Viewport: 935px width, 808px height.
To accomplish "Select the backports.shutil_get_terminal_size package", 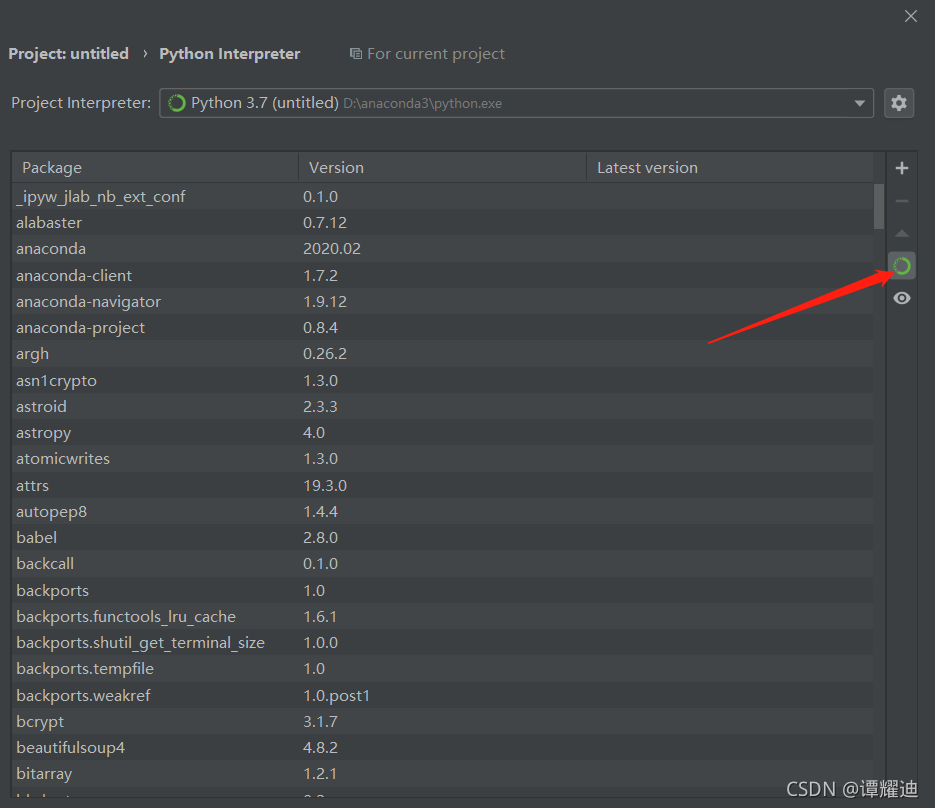I will click(442, 643).
